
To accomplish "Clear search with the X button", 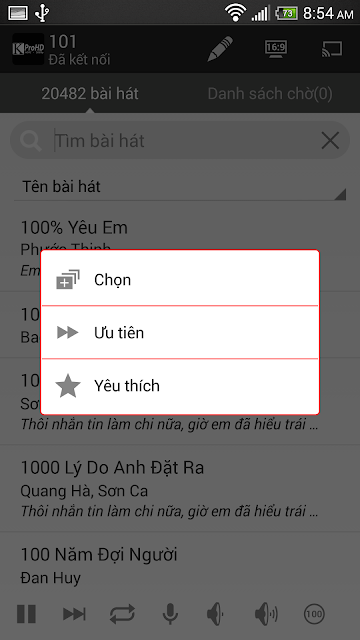I will (330, 141).
